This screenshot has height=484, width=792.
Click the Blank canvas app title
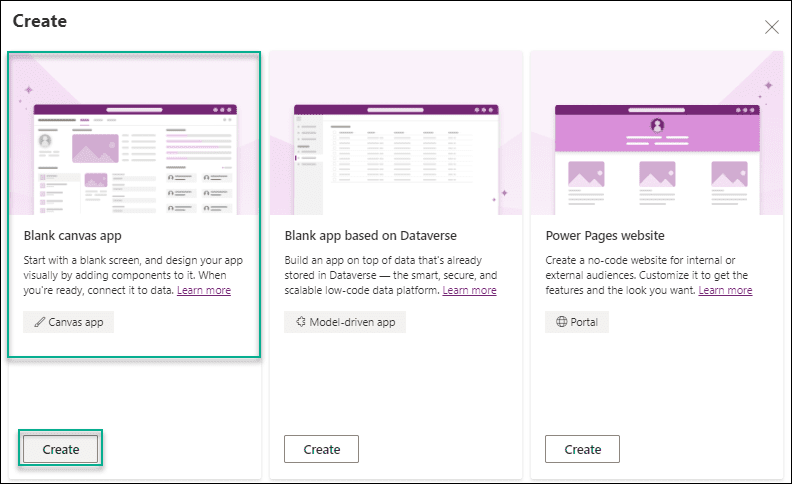(73, 236)
